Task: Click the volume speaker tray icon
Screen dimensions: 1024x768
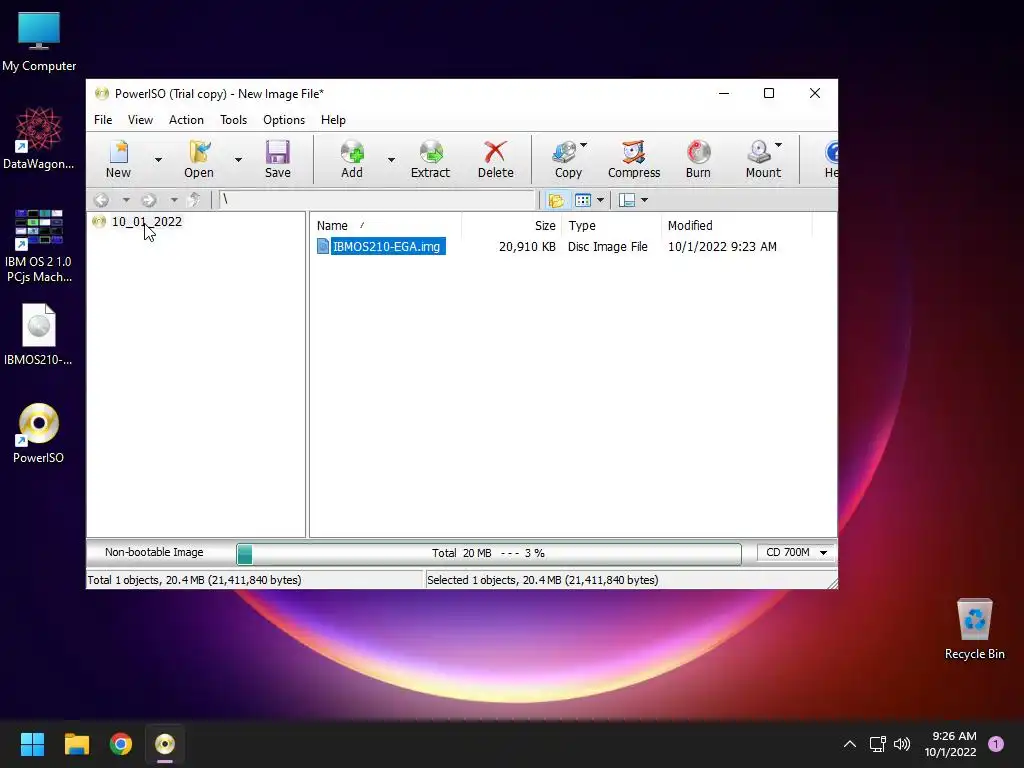Action: pos(902,744)
